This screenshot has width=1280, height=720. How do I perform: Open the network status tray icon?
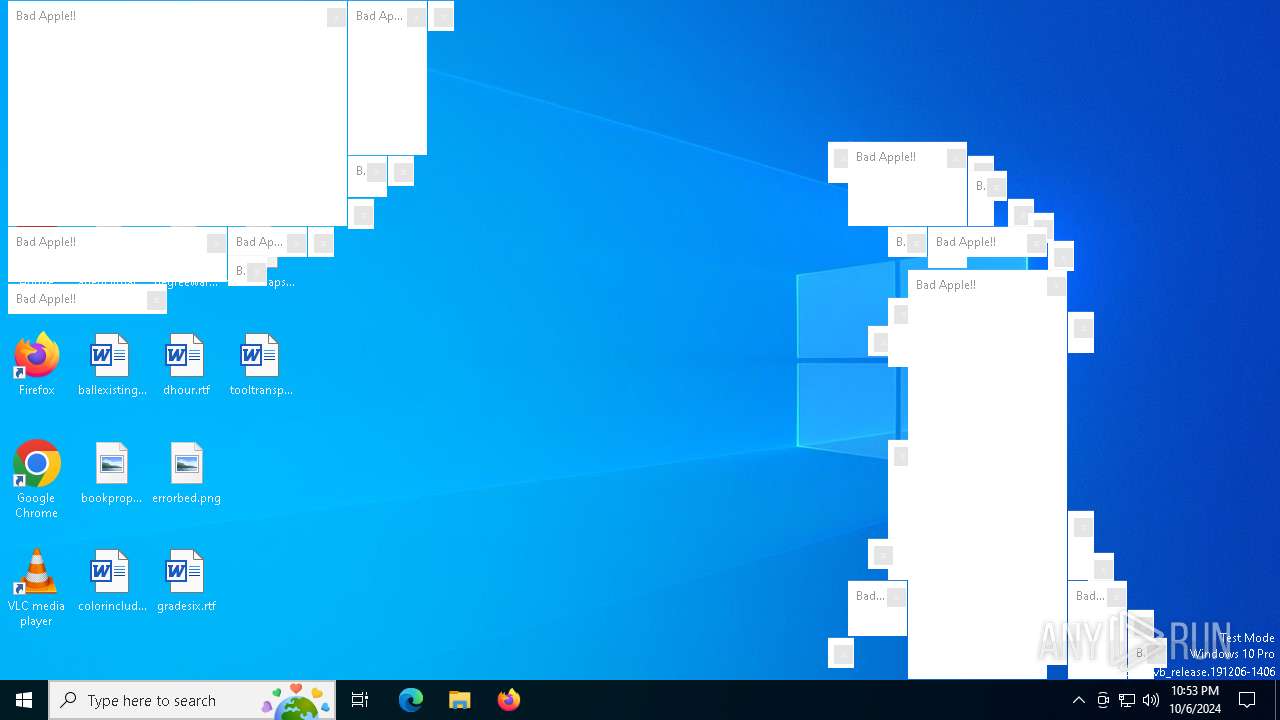pos(1127,700)
